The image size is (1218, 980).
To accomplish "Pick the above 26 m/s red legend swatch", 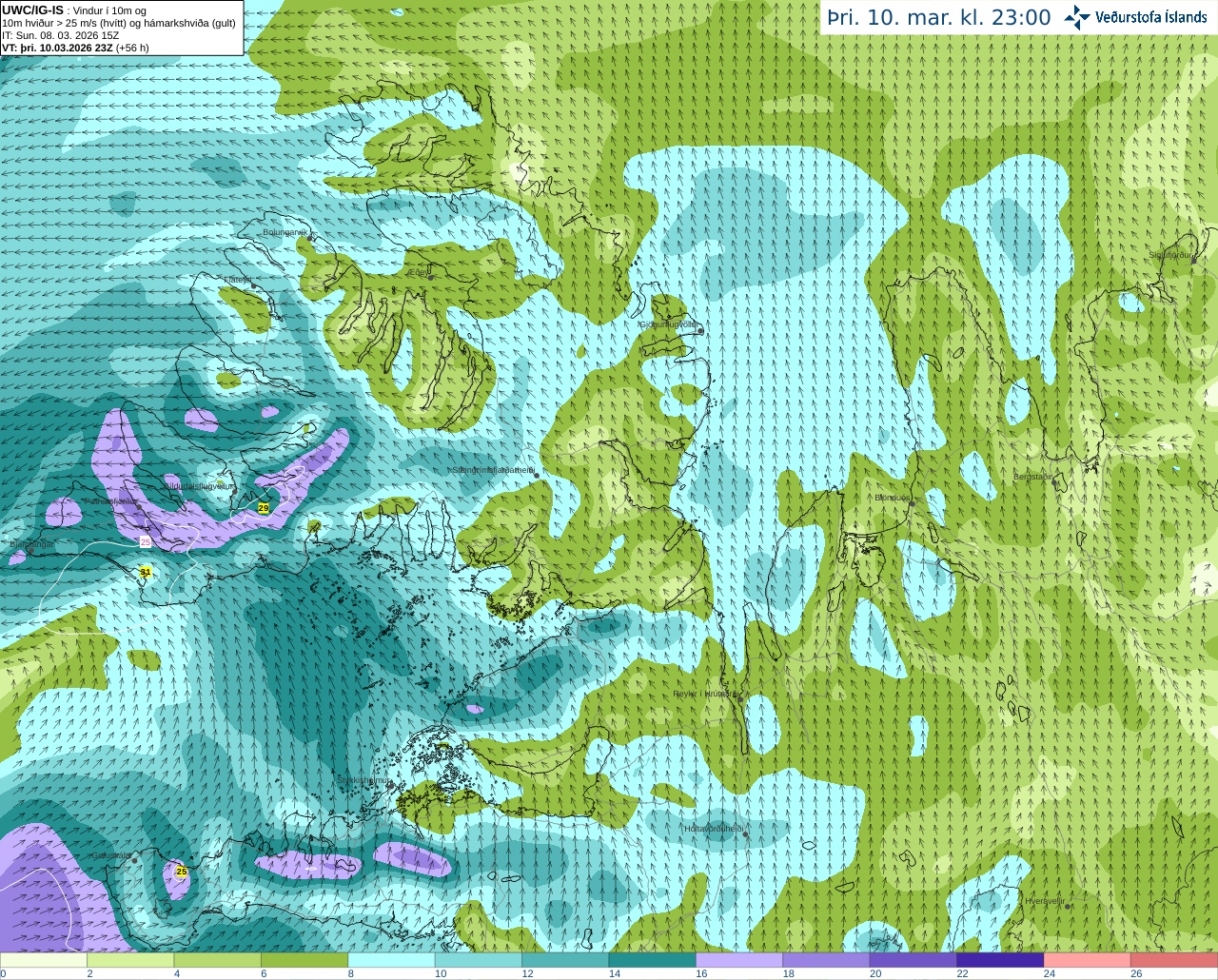I will [1174, 960].
